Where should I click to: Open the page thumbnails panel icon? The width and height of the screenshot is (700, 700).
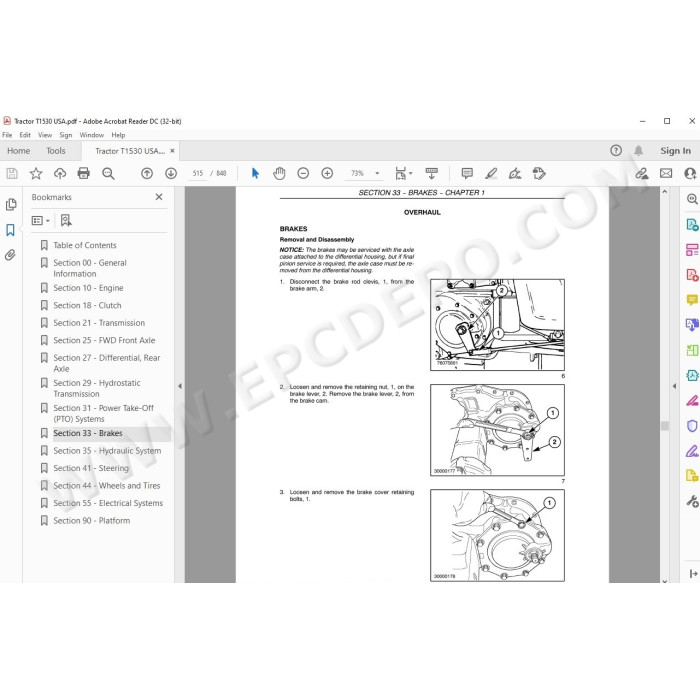pos(11,204)
